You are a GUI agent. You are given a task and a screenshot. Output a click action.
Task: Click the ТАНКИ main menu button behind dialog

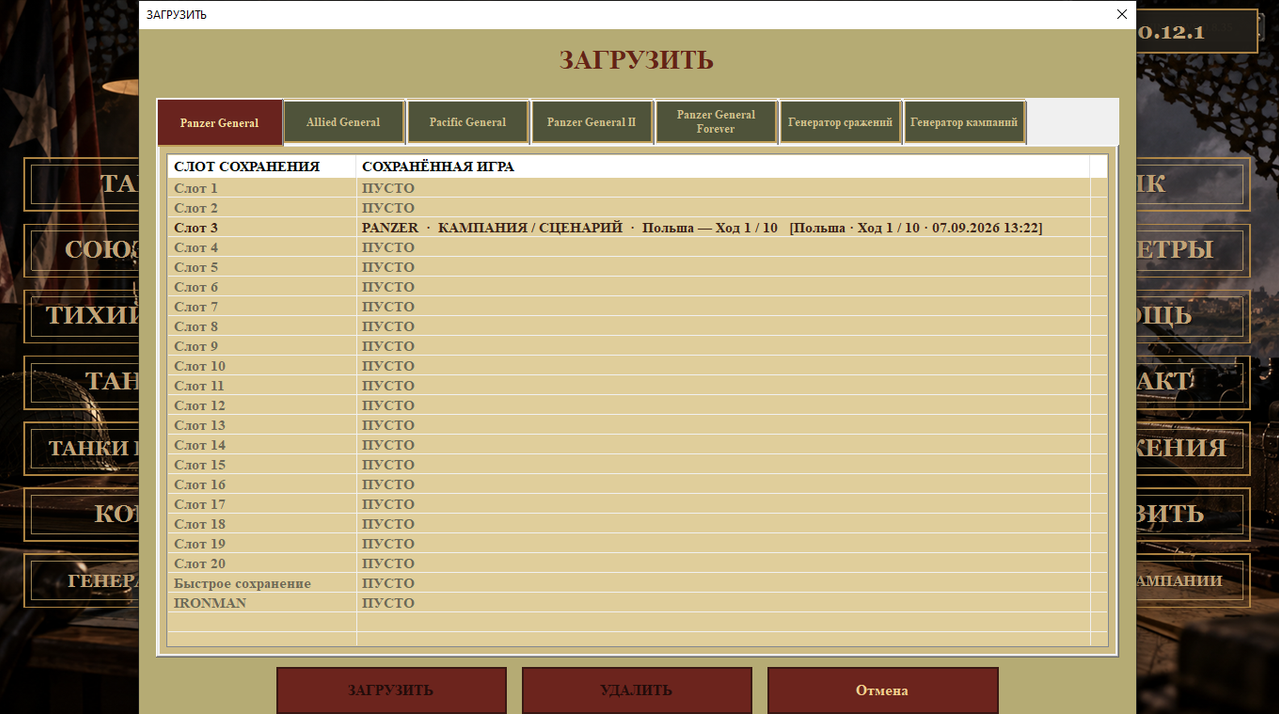point(82,447)
